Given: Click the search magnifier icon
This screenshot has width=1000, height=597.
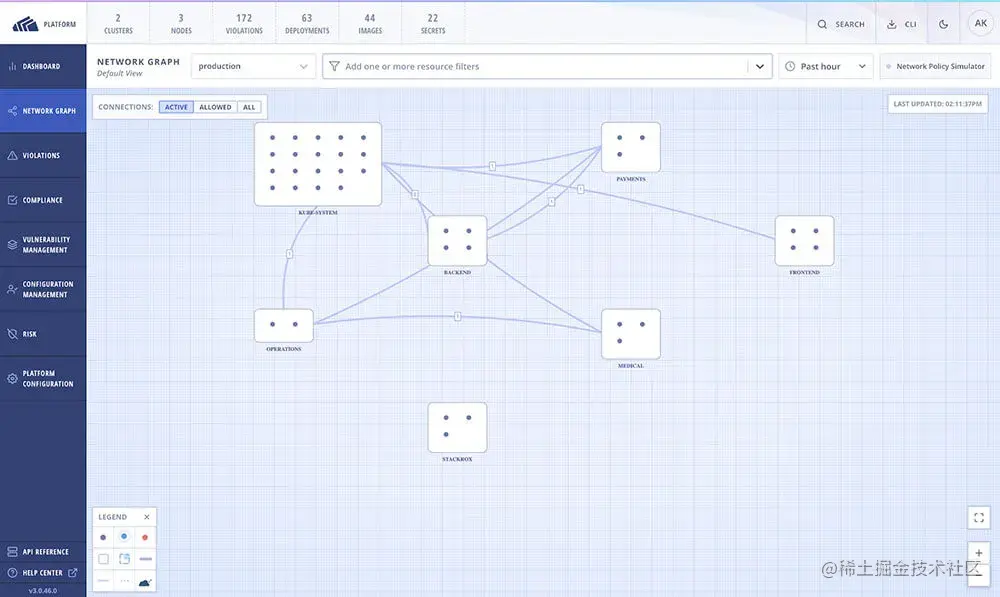Looking at the screenshot, I should click(822, 24).
